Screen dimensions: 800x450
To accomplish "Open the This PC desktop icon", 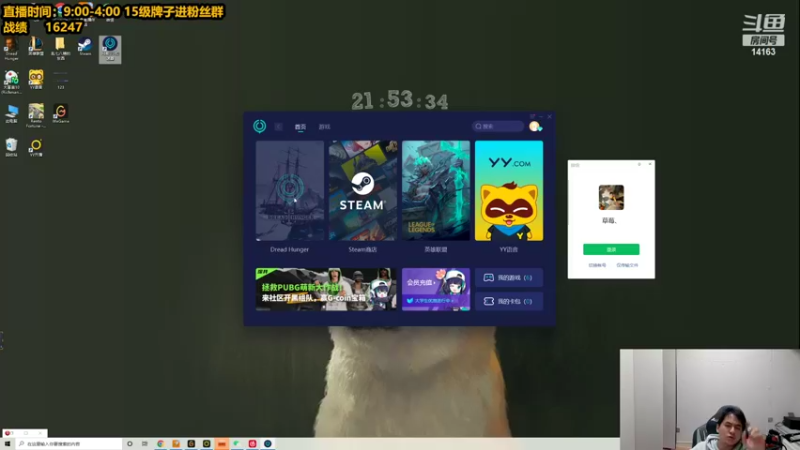I will pyautogui.click(x=11, y=114).
